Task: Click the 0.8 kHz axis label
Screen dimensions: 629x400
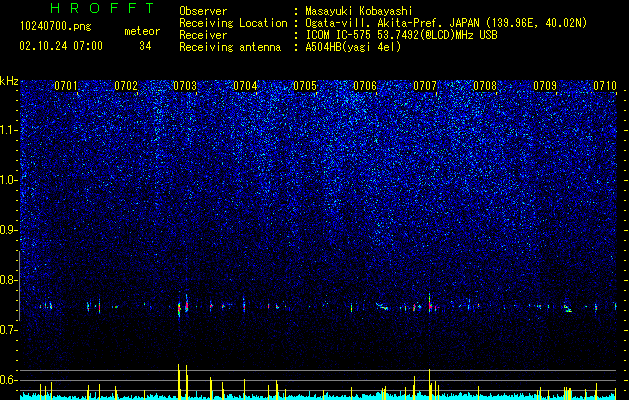Action: pyautogui.click(x=8, y=280)
